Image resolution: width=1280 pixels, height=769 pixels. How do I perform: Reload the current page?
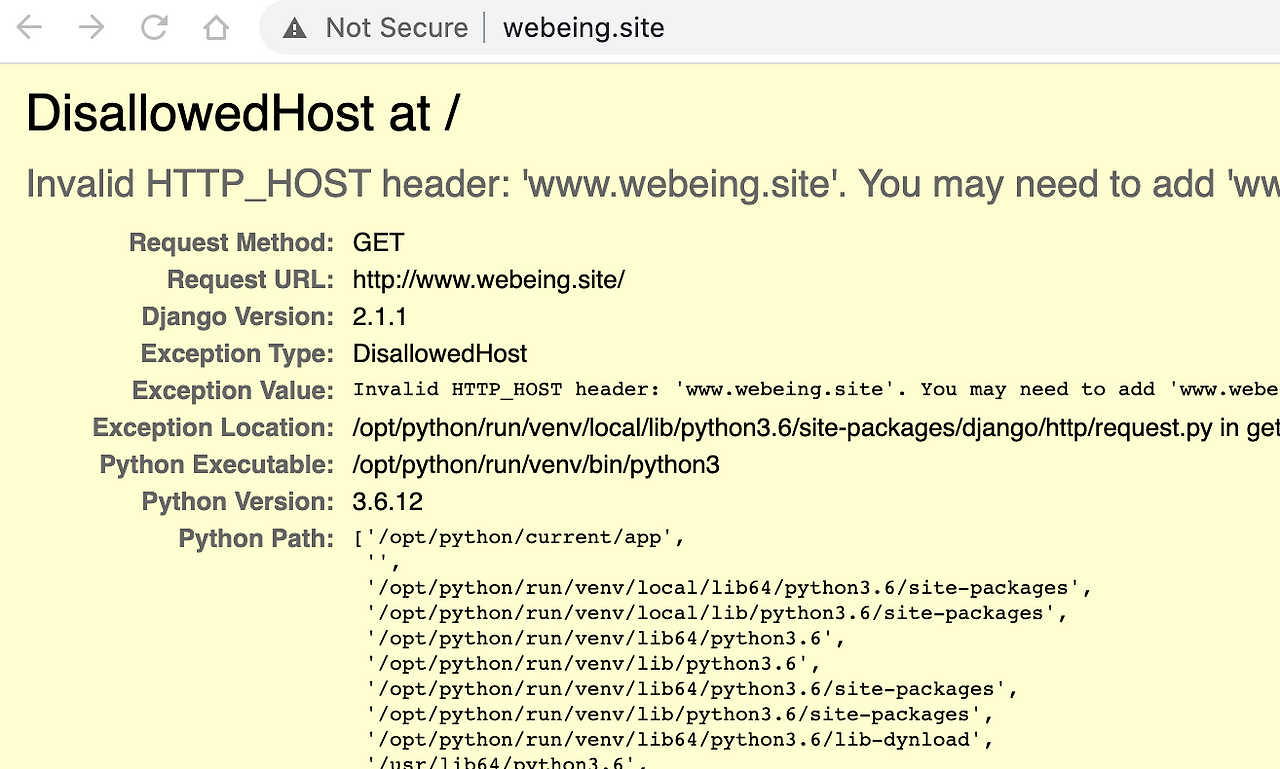pyautogui.click(x=153, y=27)
